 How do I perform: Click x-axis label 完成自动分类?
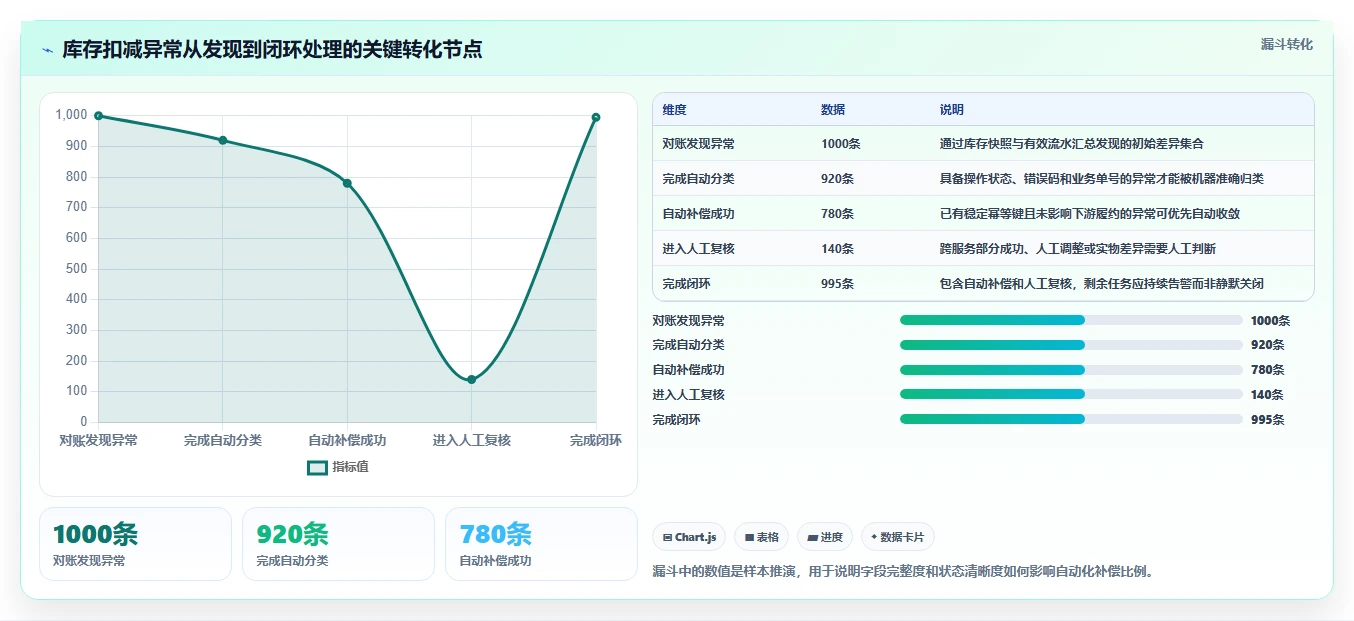[x=223, y=441]
